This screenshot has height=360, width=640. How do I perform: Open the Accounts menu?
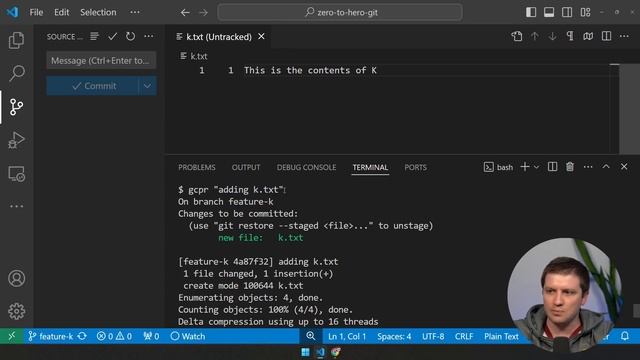16,278
